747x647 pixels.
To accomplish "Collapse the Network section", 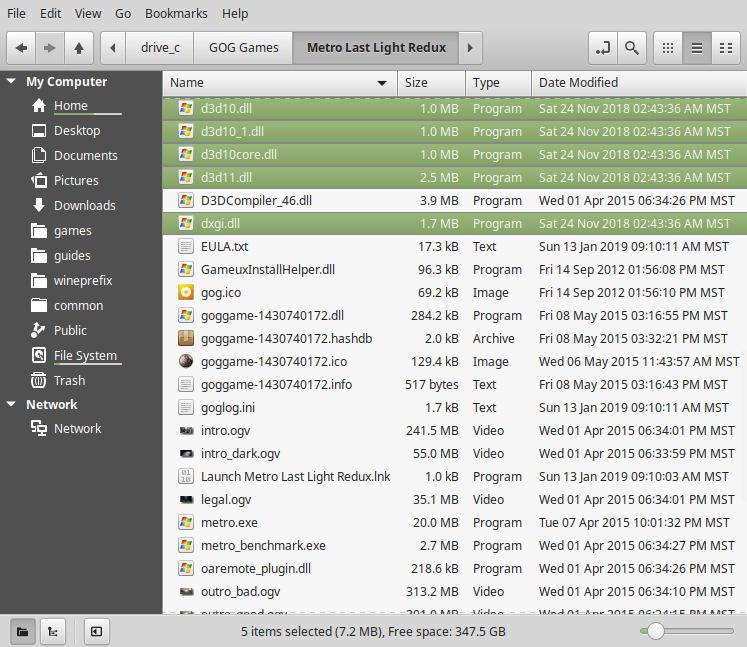I will point(11,404).
